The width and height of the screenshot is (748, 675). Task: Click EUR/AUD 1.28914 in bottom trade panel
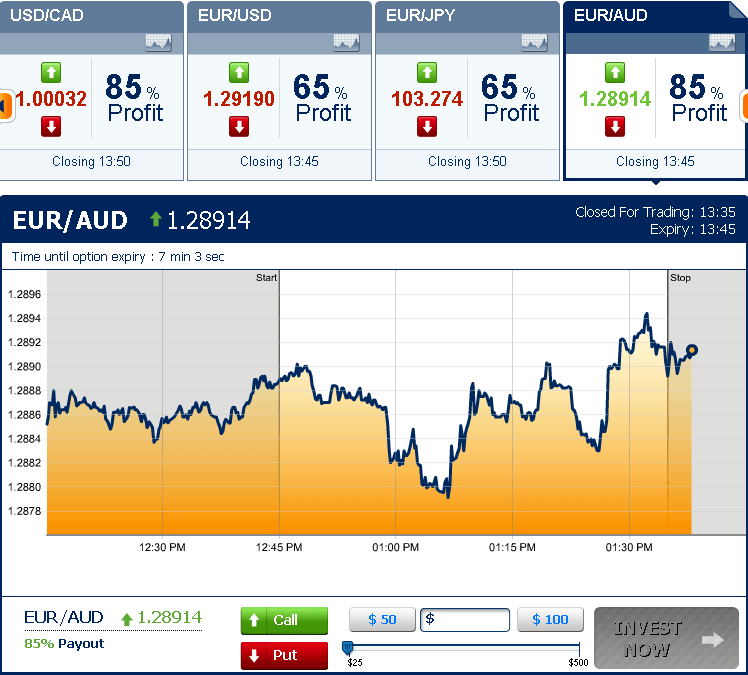coord(113,618)
